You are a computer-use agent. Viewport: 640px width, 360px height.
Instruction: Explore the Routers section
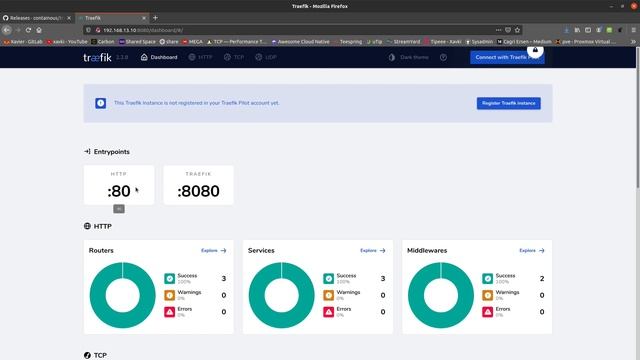coord(213,251)
